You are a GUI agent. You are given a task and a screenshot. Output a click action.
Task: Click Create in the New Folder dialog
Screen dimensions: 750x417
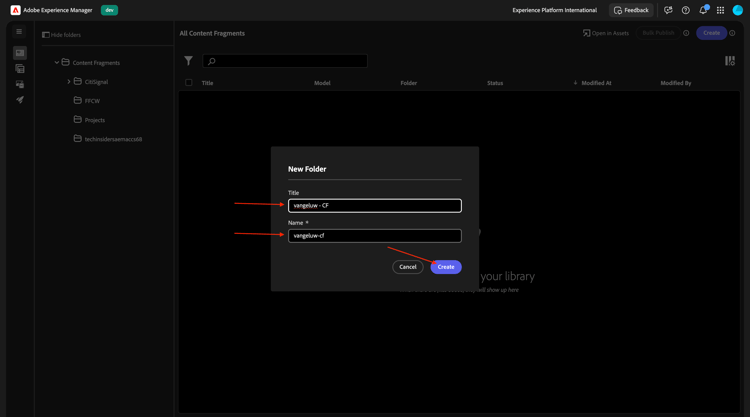click(446, 267)
